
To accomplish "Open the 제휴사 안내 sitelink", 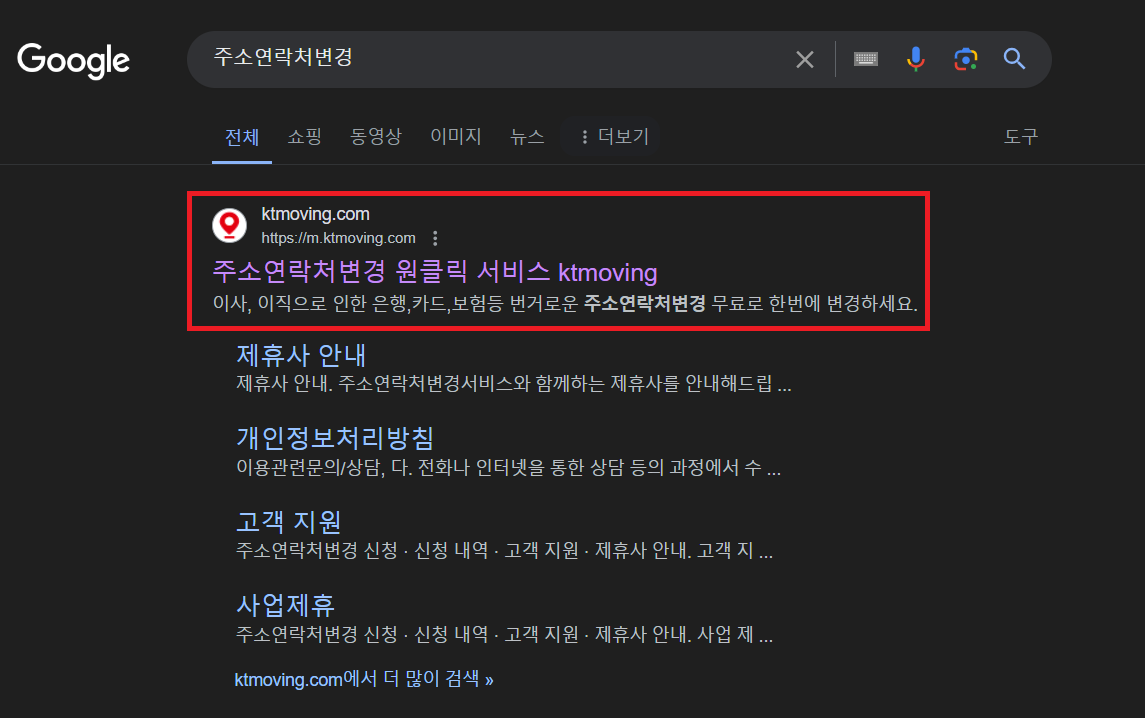I will (x=301, y=356).
